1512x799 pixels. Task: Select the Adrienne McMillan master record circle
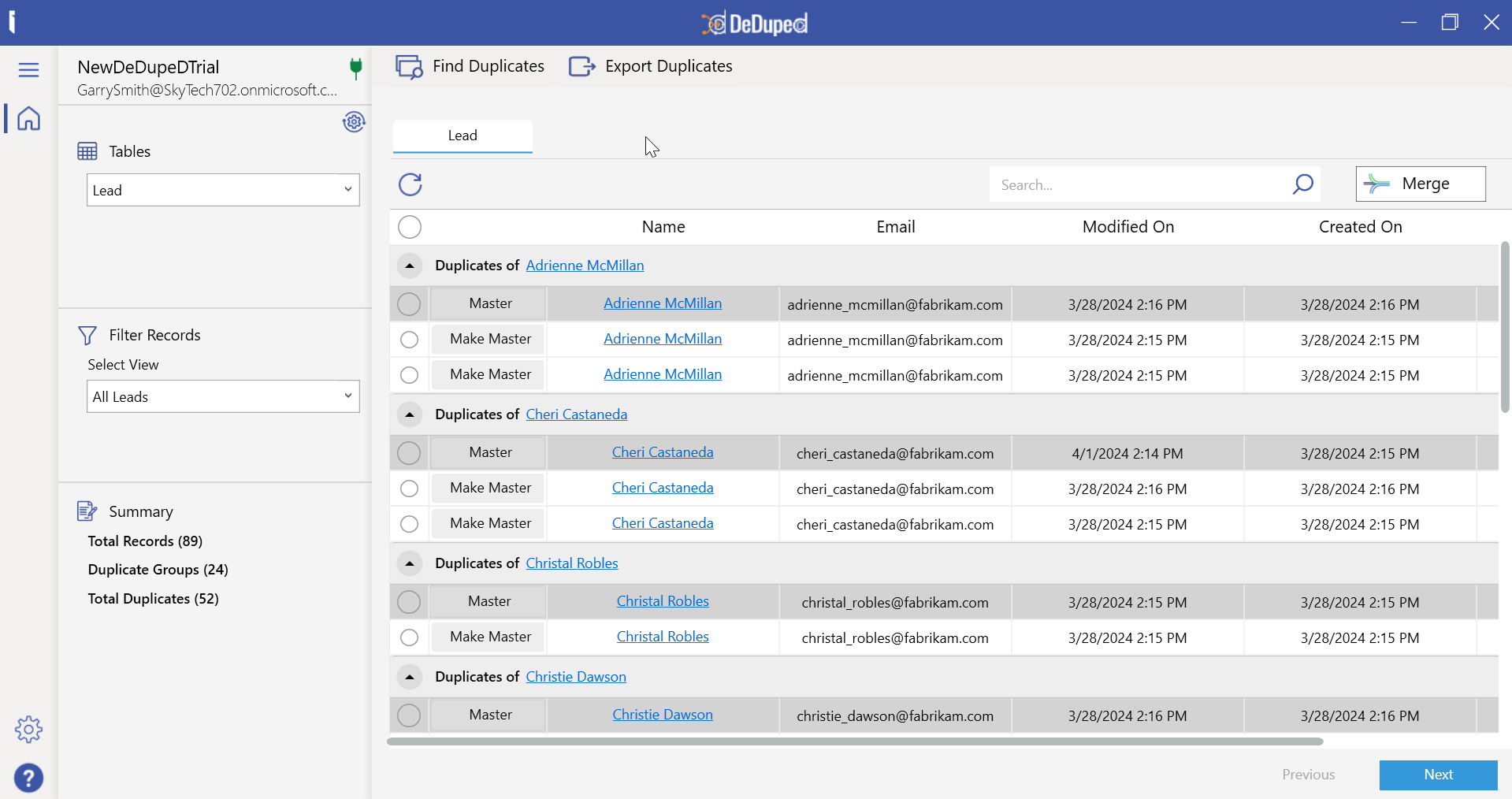(x=409, y=304)
